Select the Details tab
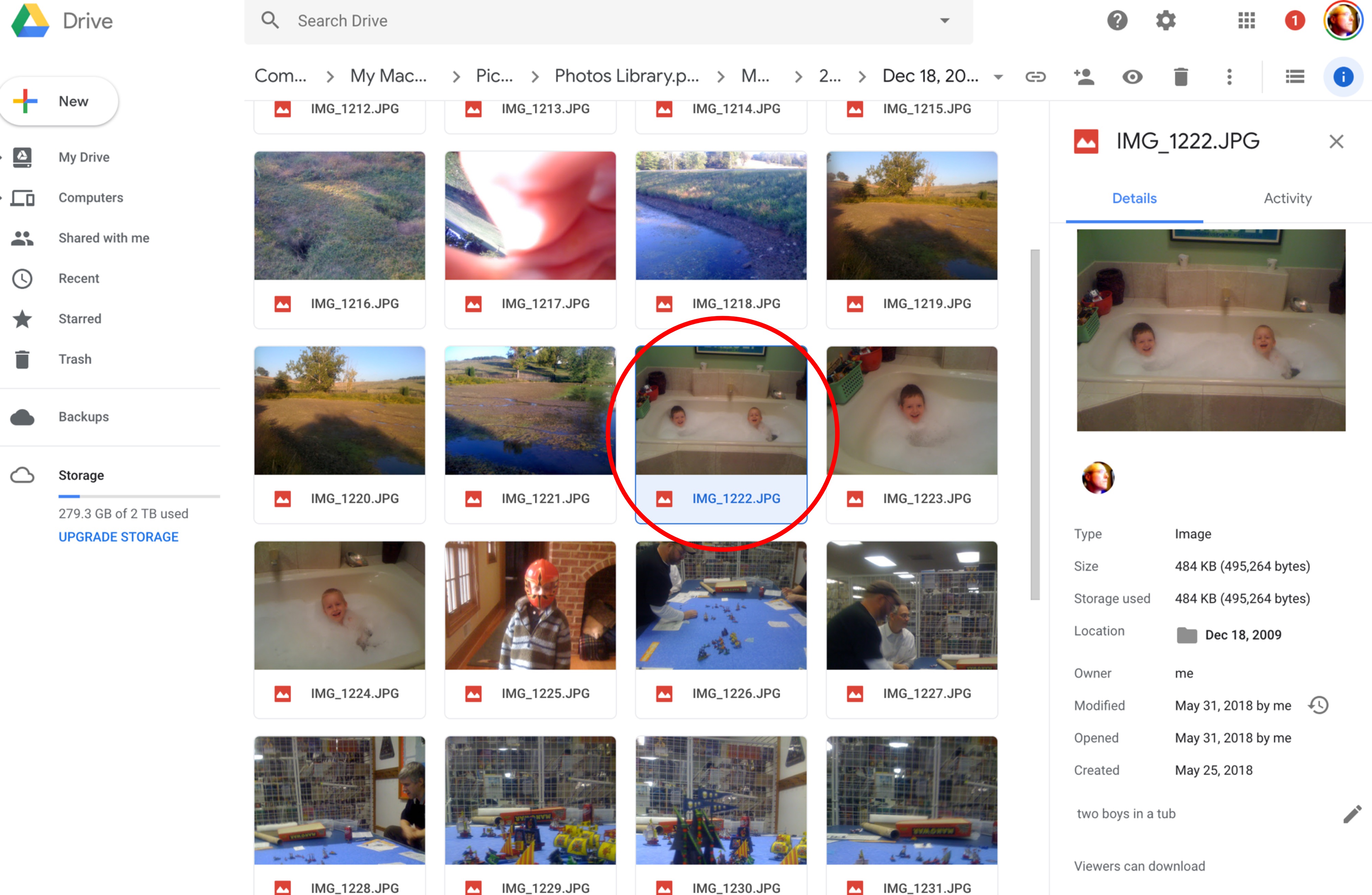 1134,198
